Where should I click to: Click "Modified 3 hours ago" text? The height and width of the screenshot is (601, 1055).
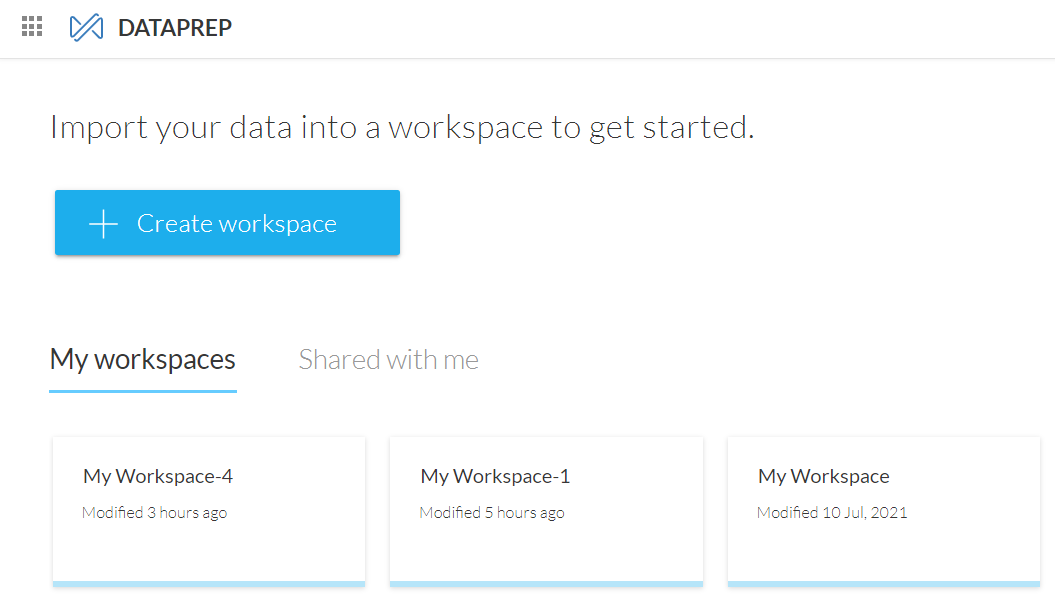(154, 513)
